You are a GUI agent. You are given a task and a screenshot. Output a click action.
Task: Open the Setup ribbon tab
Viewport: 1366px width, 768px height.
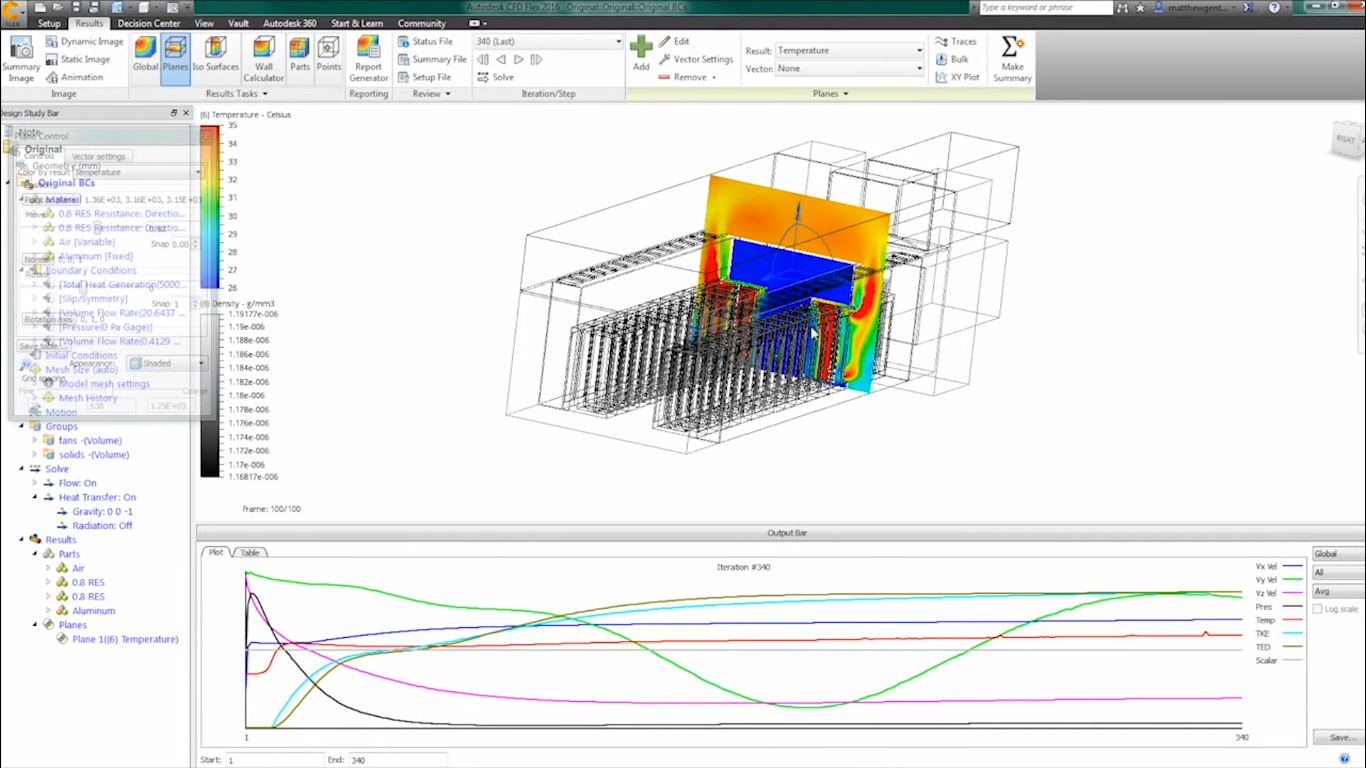49,23
